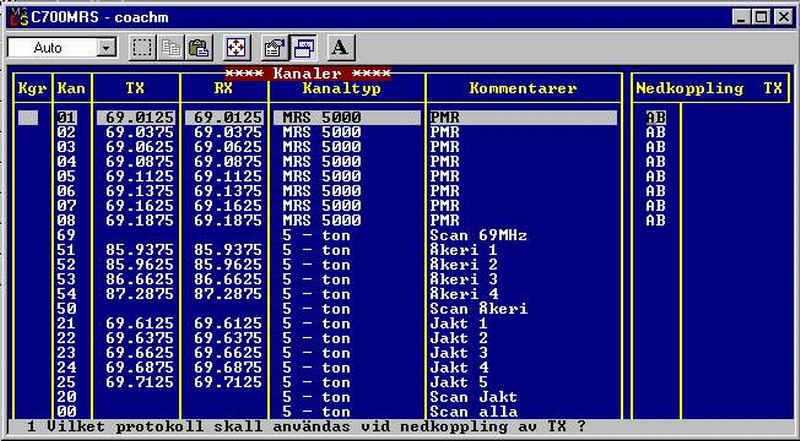Toggle the Background toolbar button
The image size is (800, 441).
click(301, 47)
